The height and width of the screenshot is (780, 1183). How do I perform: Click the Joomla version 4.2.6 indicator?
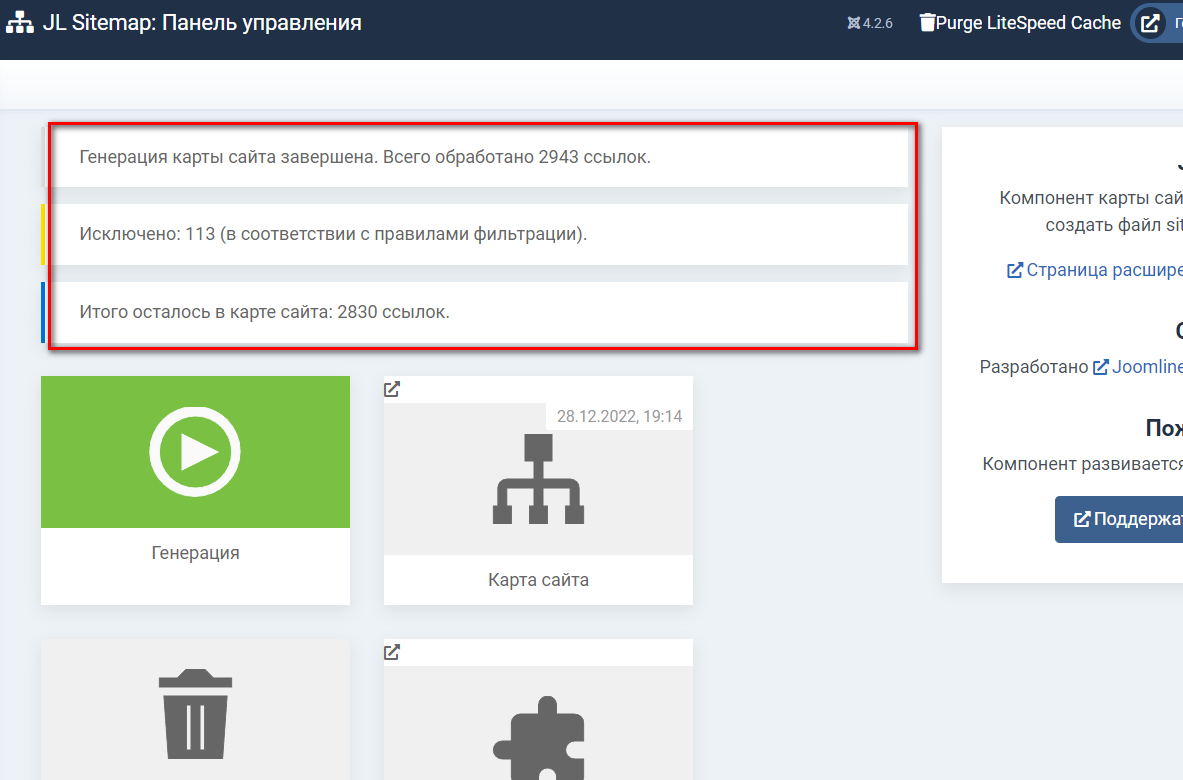click(x=869, y=23)
